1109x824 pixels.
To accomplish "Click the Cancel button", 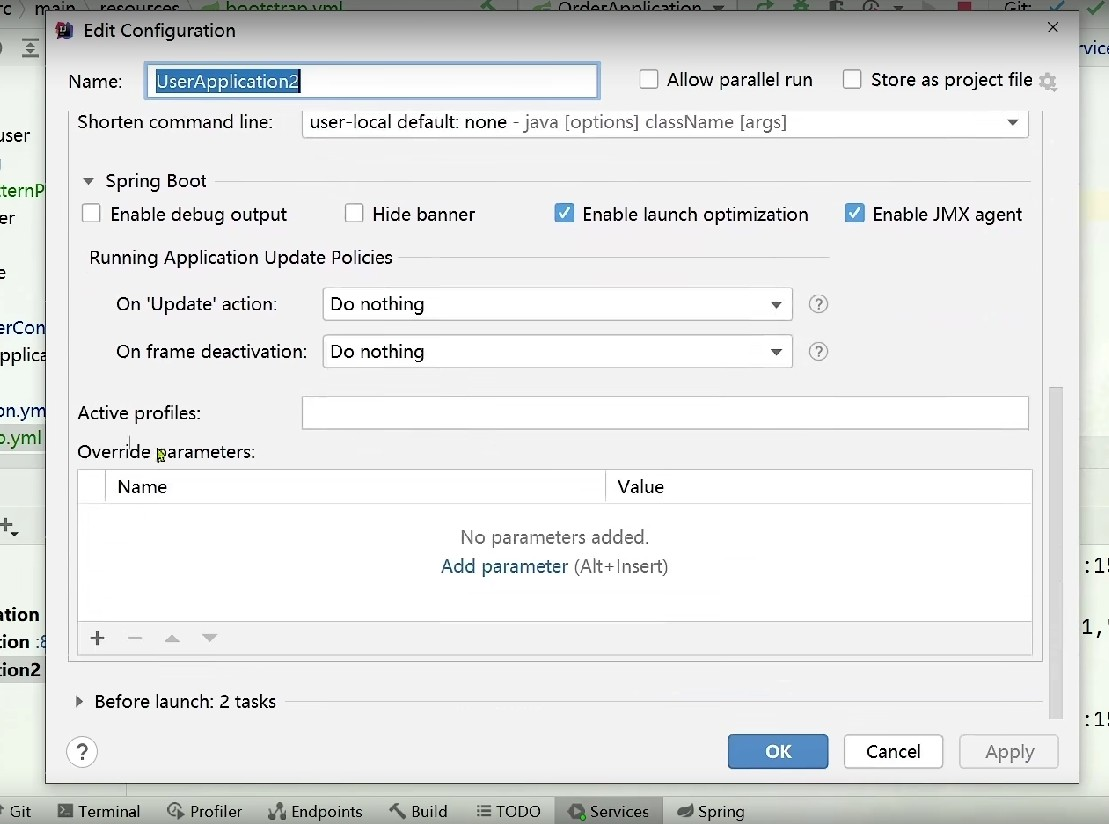I will click(893, 751).
